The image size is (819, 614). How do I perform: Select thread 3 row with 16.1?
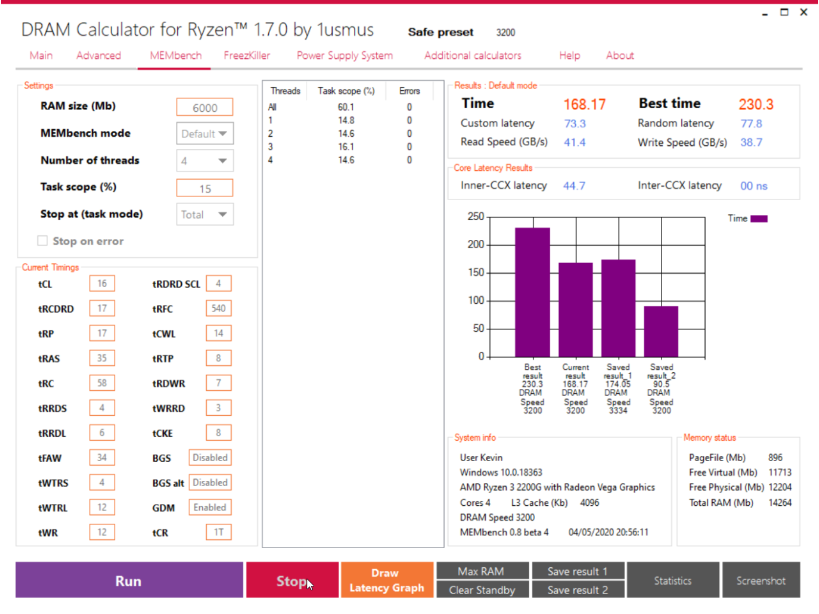pos(350,147)
